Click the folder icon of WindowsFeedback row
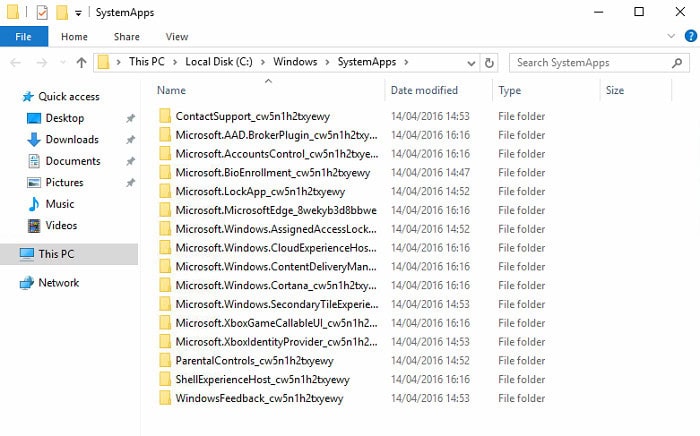This screenshot has height=436, width=700. tap(165, 398)
